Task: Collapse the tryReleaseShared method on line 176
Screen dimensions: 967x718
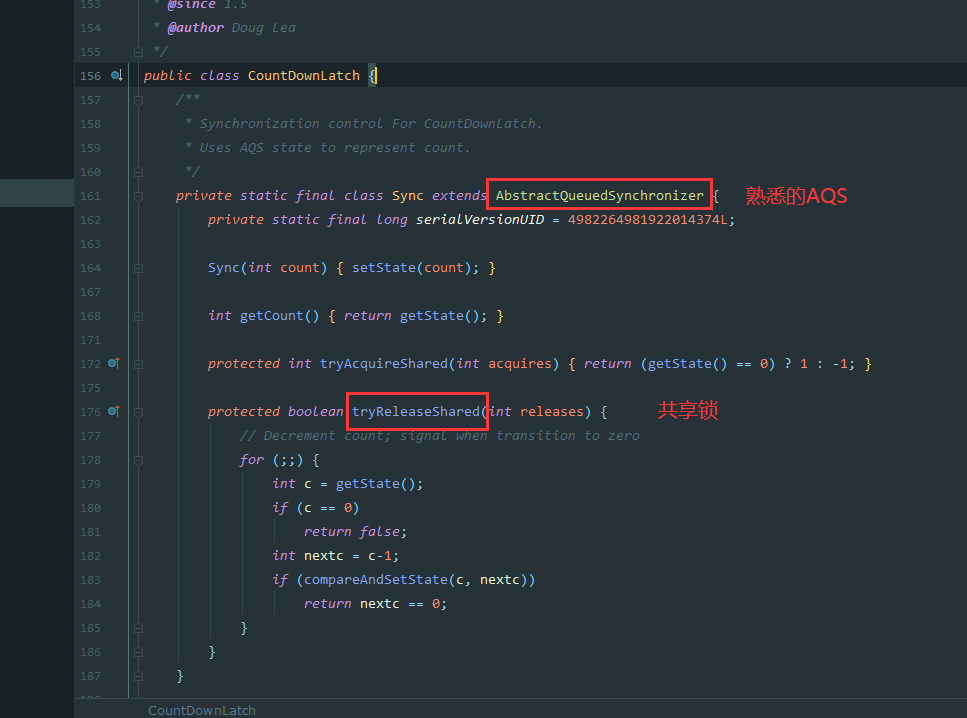Action: pyautogui.click(x=138, y=412)
